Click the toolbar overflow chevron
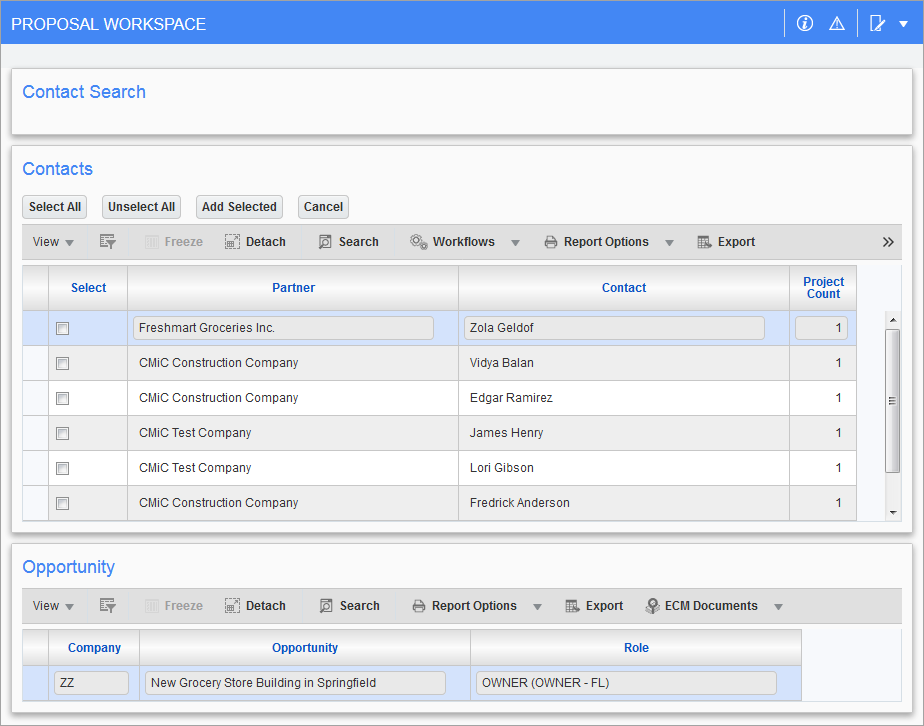This screenshot has width=924, height=726. [x=888, y=241]
